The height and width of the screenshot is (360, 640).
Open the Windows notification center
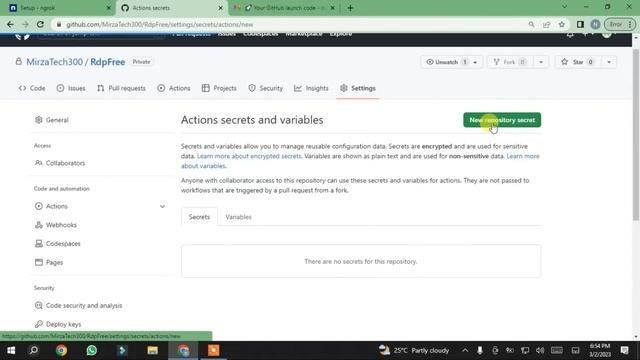click(624, 350)
